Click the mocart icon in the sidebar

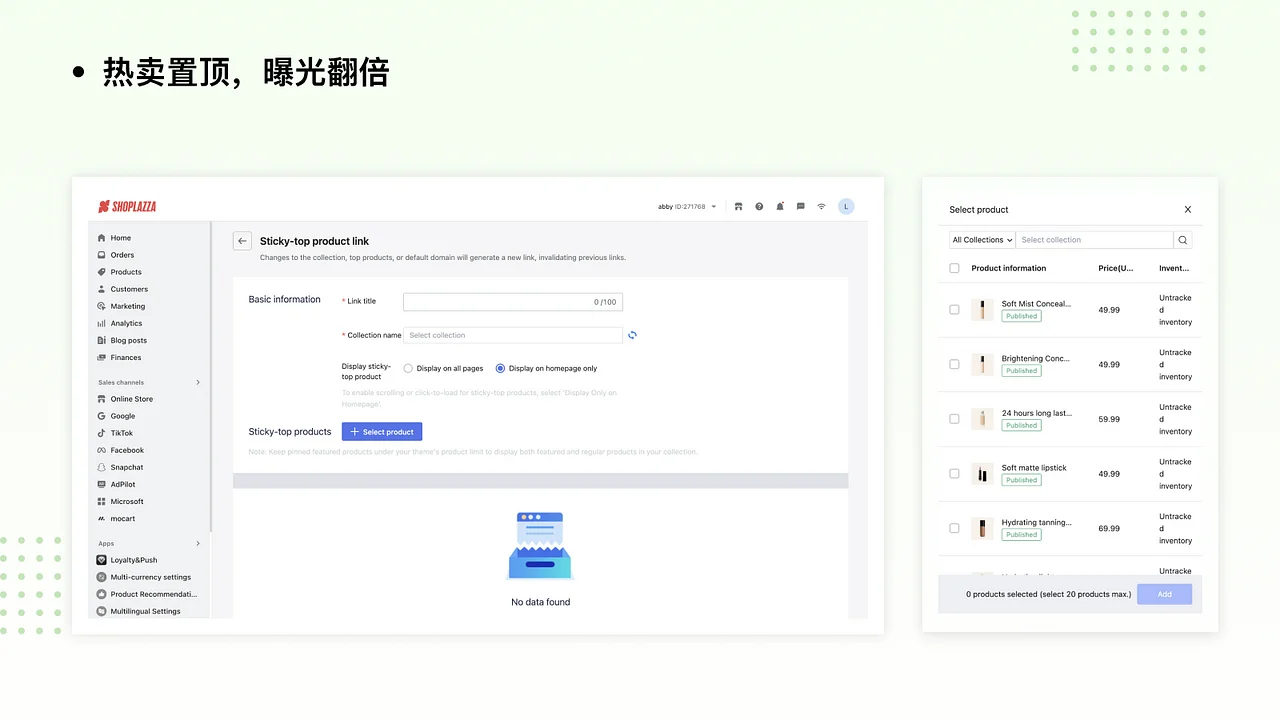point(102,518)
